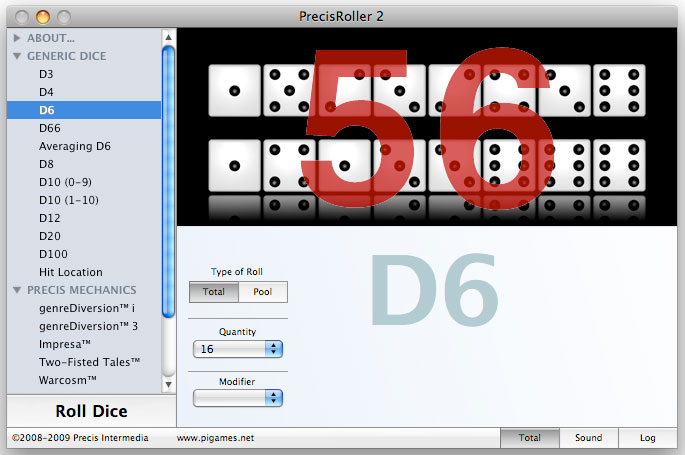The image size is (685, 455).
Task: Select D3 in the dice list
Action: coord(84,74)
